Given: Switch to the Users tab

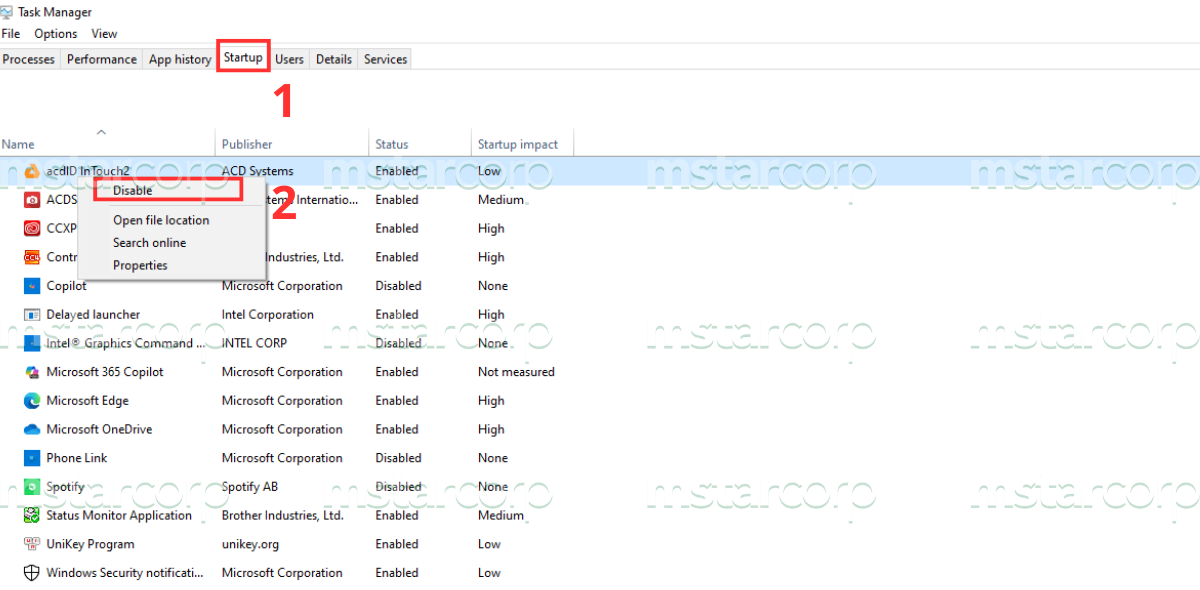Looking at the screenshot, I should click(x=289, y=59).
